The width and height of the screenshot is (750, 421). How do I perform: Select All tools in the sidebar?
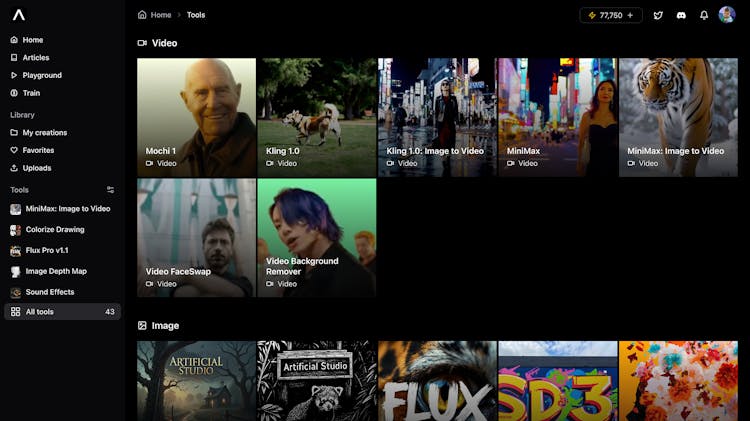(x=63, y=311)
